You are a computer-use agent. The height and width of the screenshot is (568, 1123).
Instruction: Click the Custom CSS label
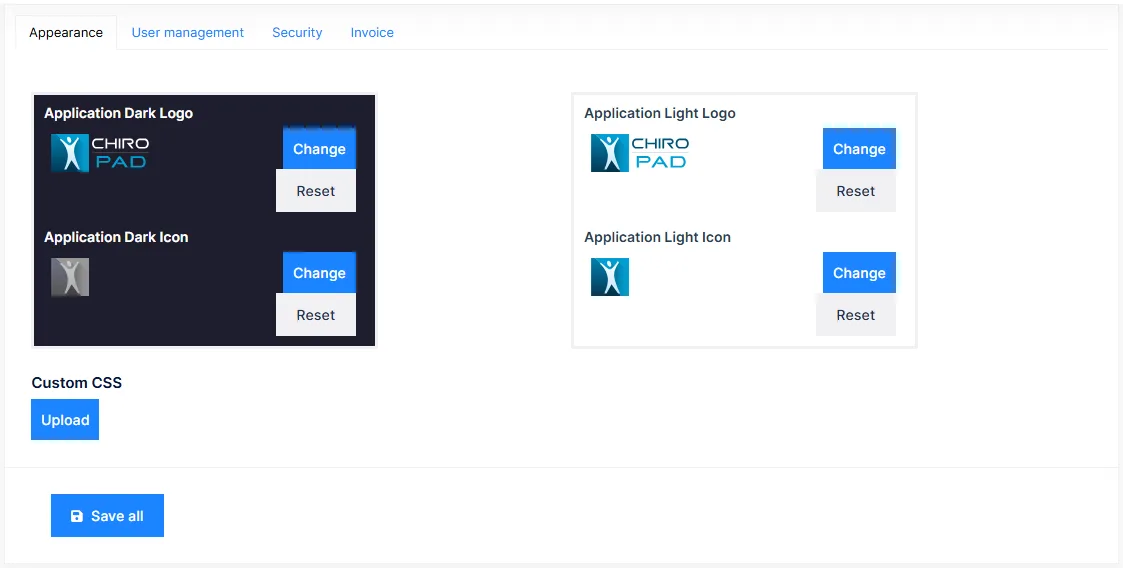pyautogui.click(x=77, y=382)
